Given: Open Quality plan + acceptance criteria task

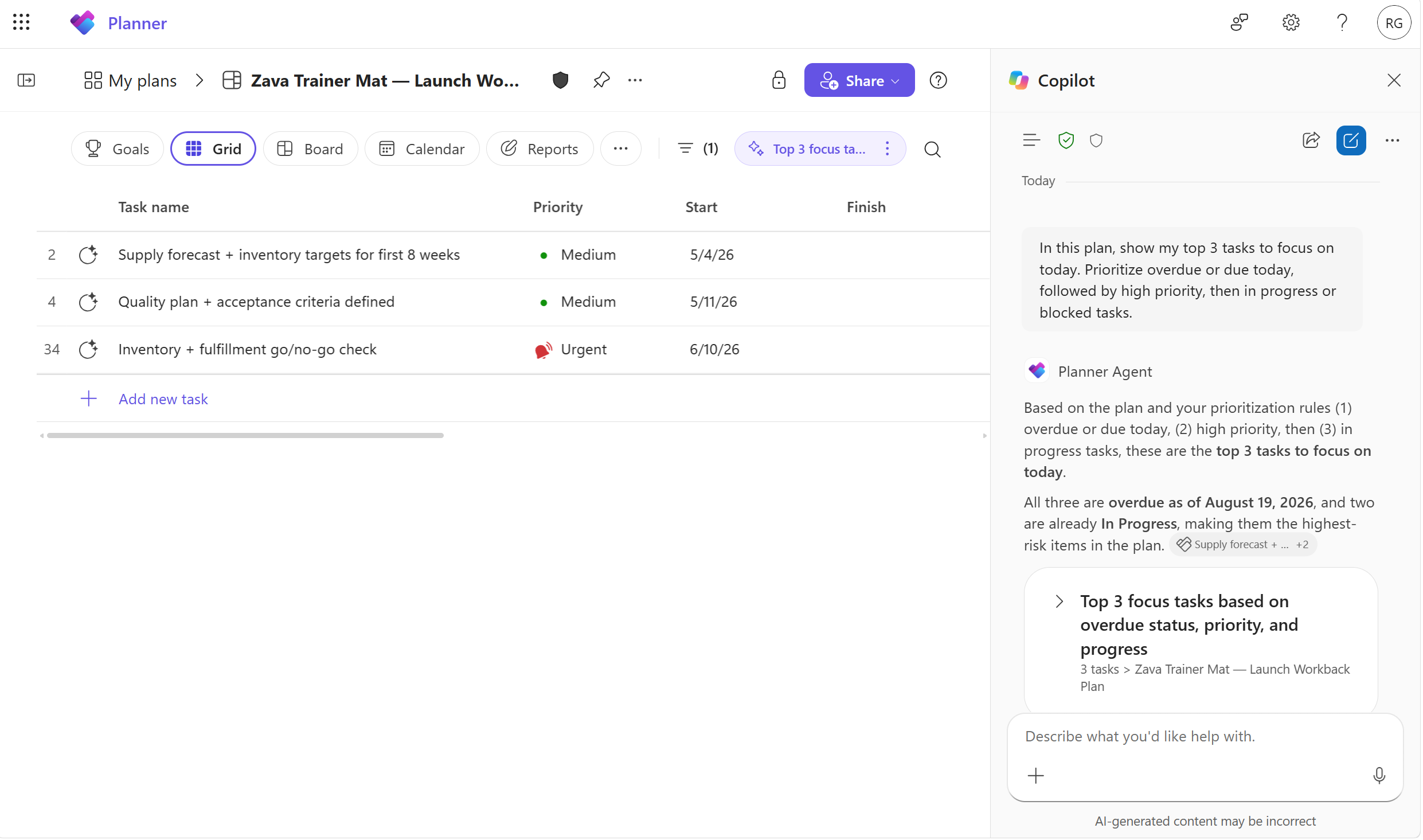Looking at the screenshot, I should (256, 302).
